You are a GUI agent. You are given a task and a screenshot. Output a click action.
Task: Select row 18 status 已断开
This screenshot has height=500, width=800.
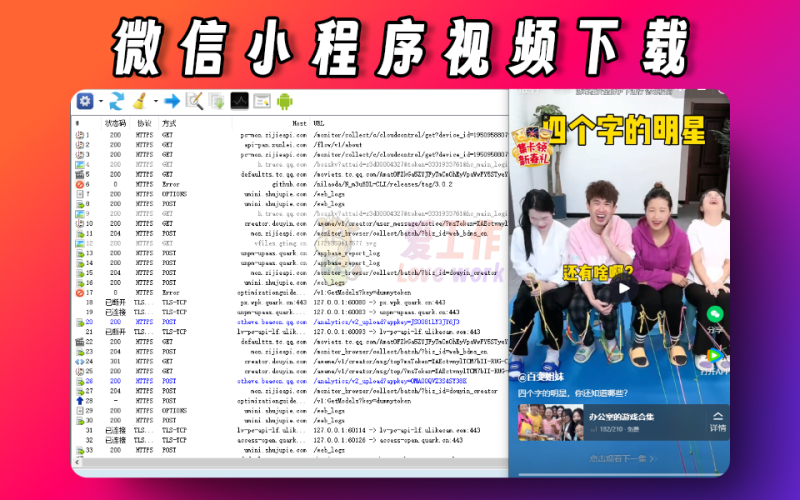click(x=115, y=303)
